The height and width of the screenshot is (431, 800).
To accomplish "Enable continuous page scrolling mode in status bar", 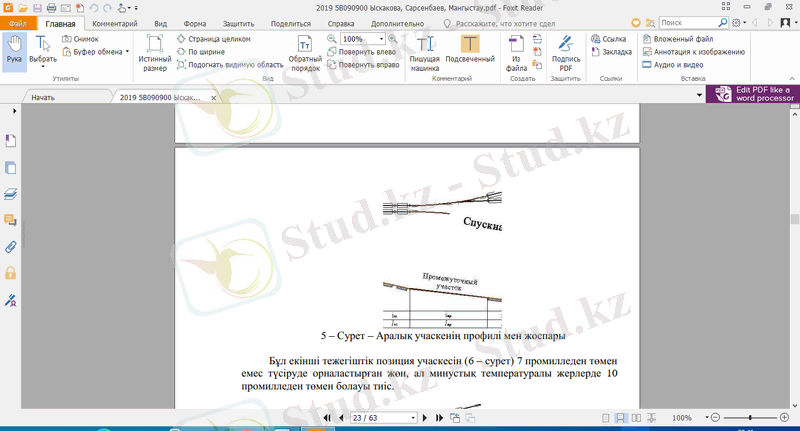I will coord(621,417).
